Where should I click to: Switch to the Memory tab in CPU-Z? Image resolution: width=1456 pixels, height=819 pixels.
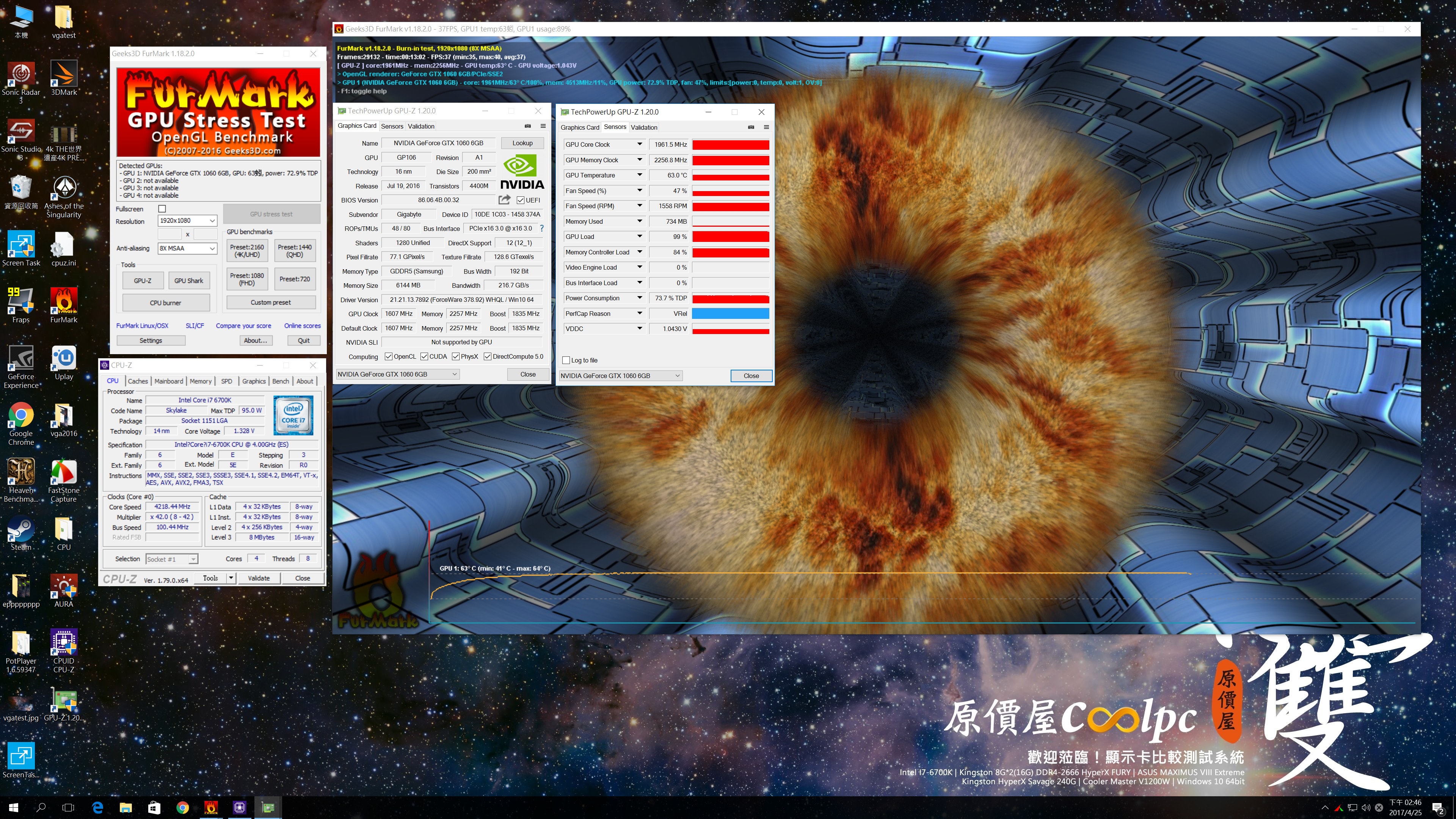(x=201, y=381)
